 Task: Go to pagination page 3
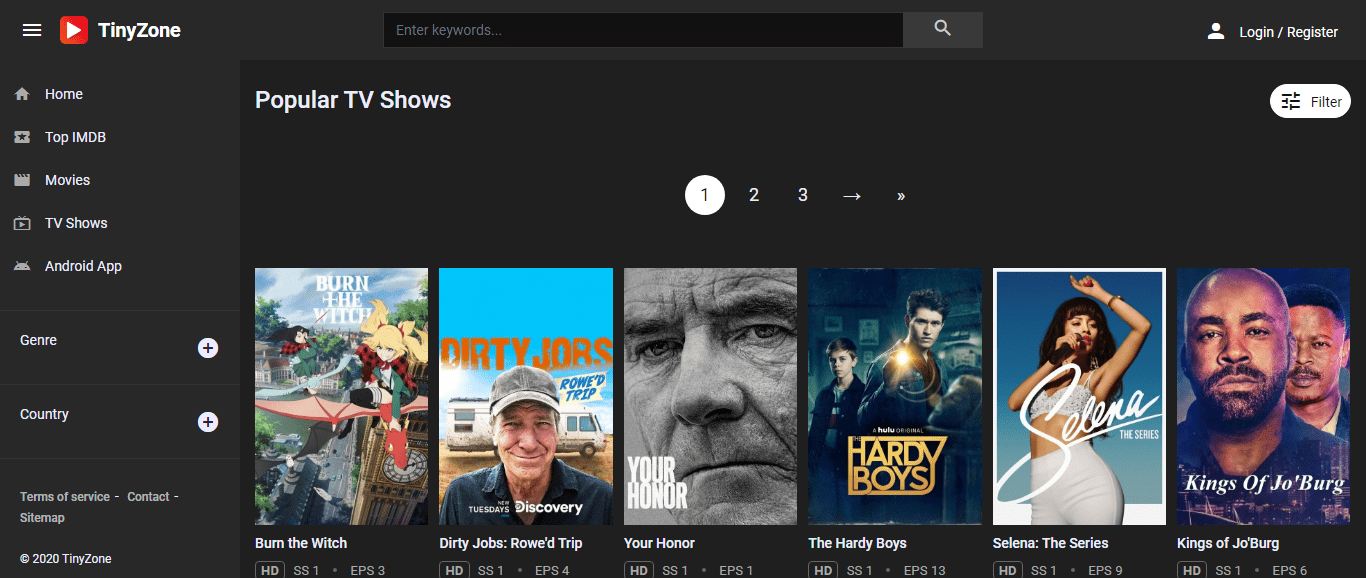coord(803,195)
